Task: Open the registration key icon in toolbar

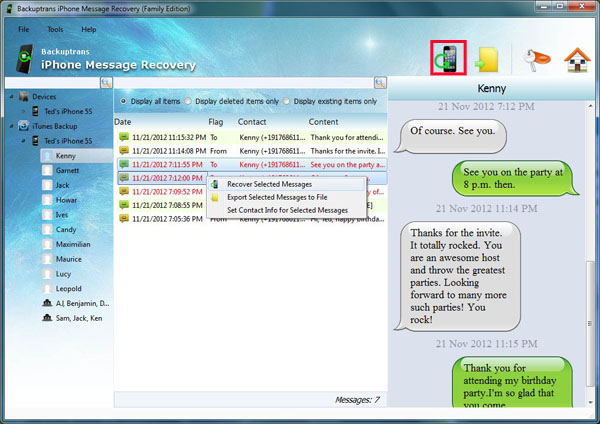Action: pyautogui.click(x=536, y=59)
